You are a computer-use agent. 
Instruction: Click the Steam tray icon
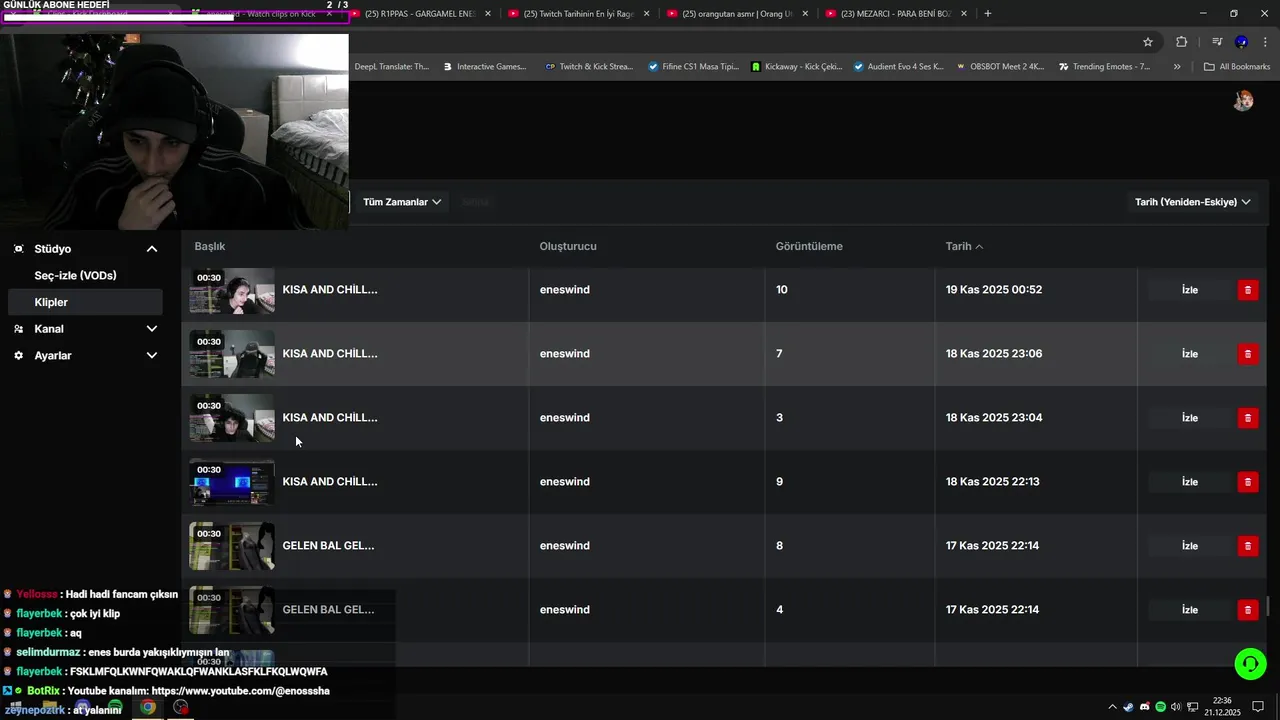(1128, 707)
